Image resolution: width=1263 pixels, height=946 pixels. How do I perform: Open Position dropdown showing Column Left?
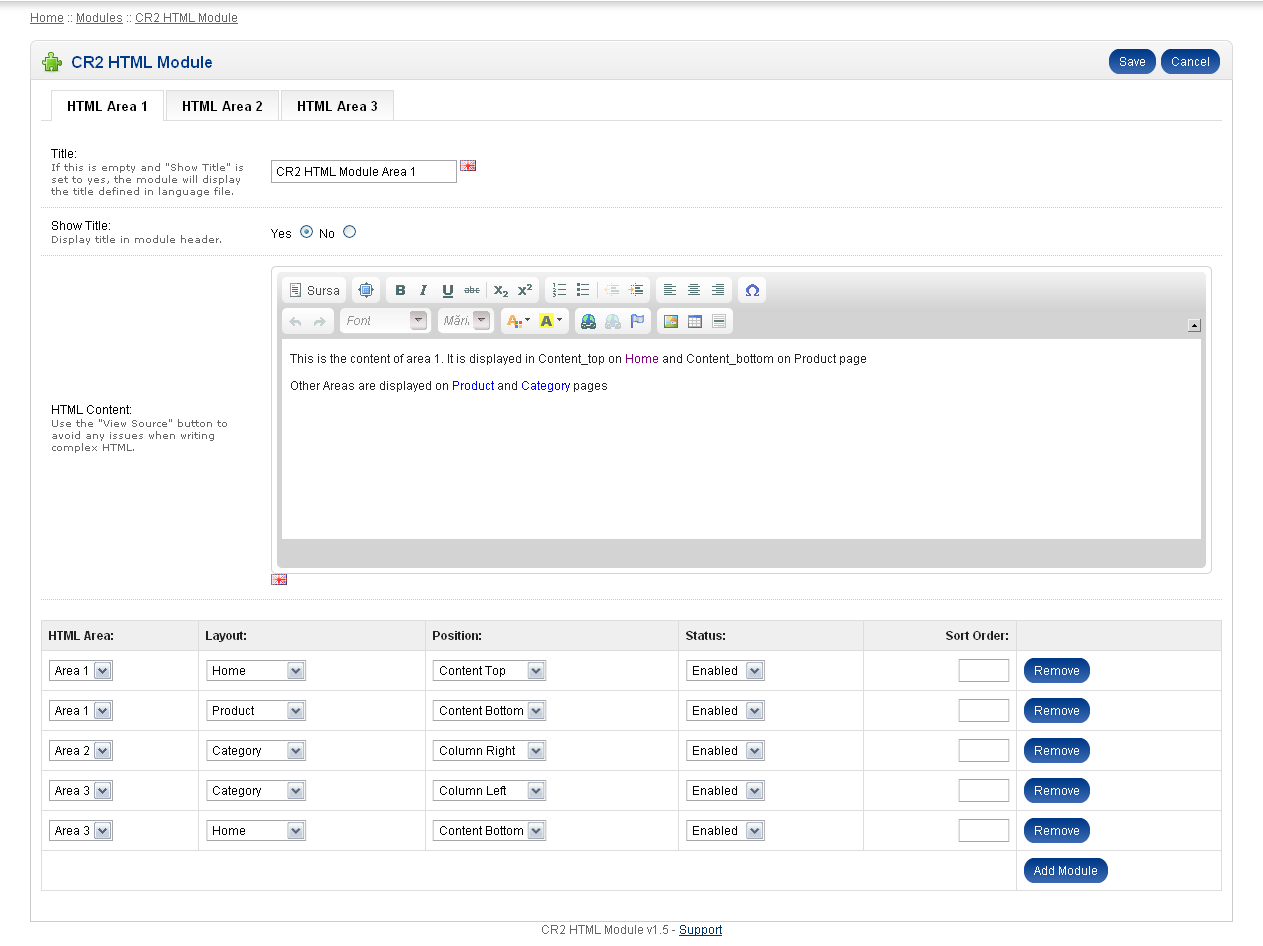(490, 791)
